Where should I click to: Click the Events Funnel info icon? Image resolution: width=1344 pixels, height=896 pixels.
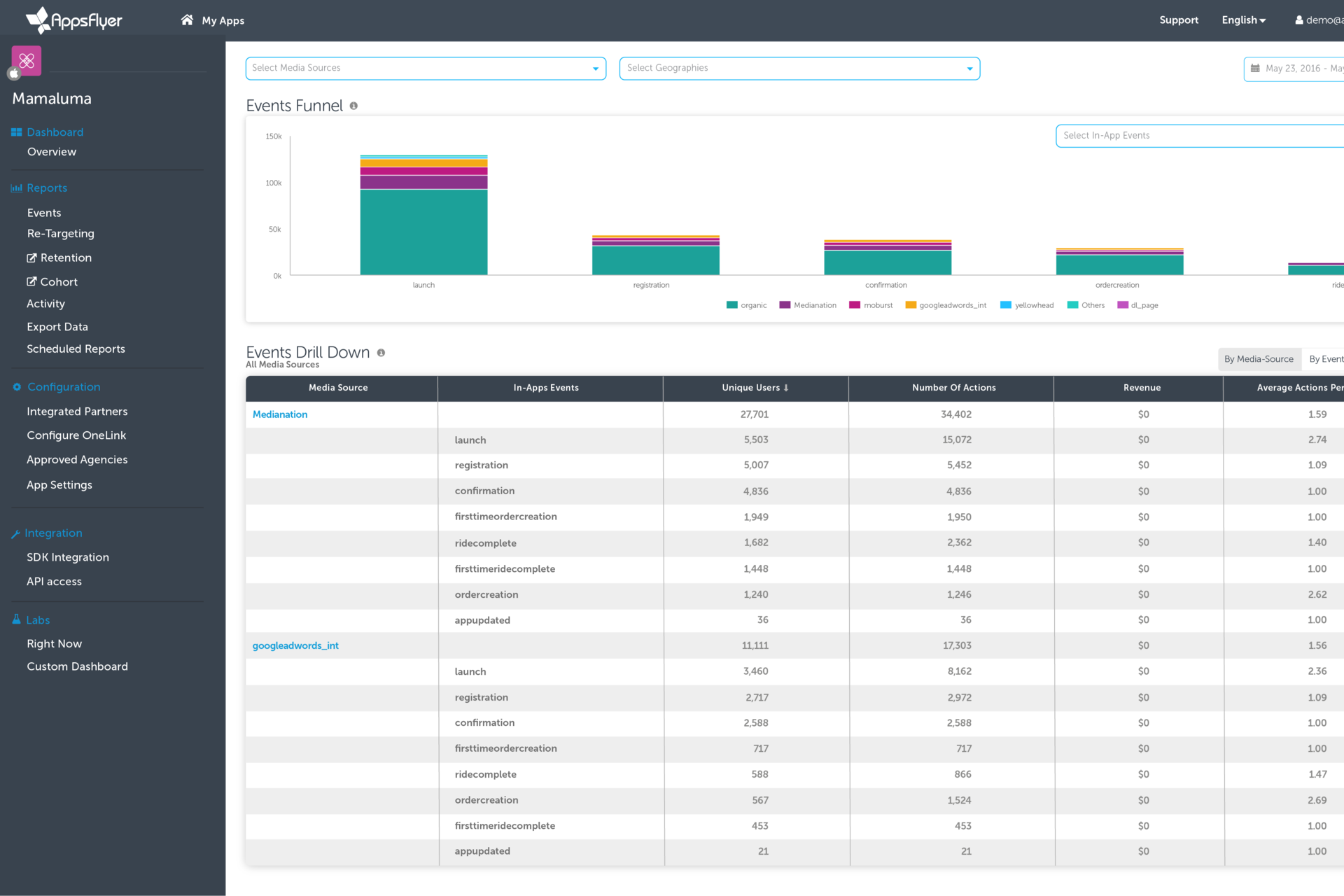[x=353, y=106]
